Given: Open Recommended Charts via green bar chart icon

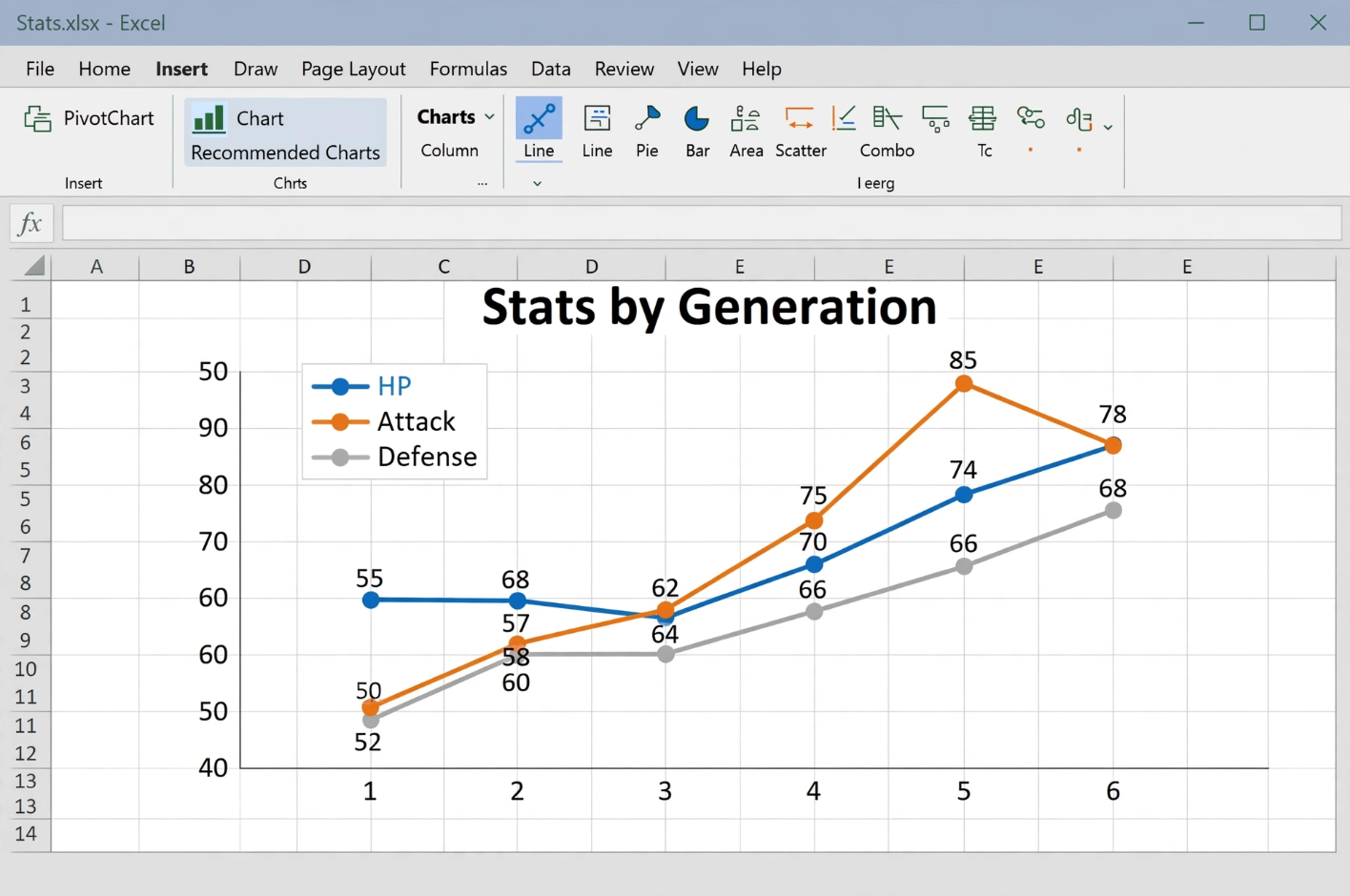Looking at the screenshot, I should pyautogui.click(x=209, y=119).
